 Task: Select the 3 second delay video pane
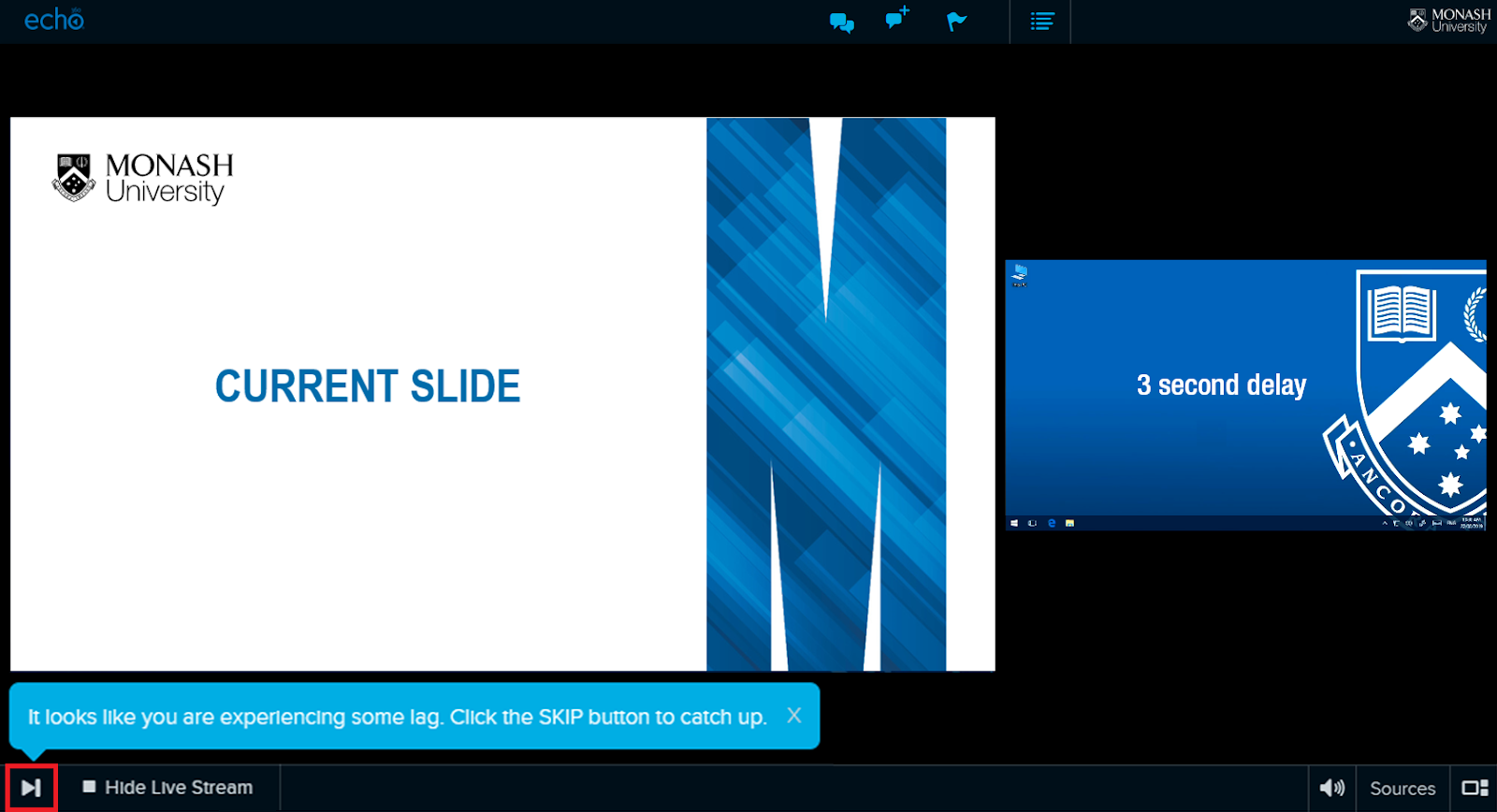point(1245,395)
